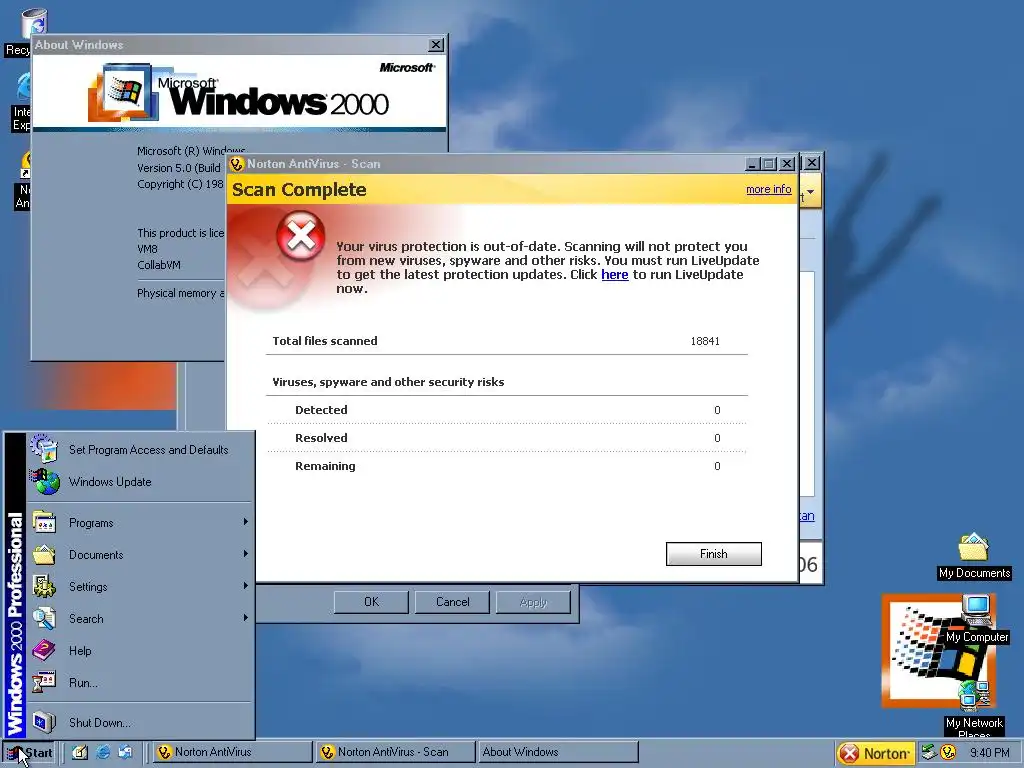
Task: Click the Windows Update globe icon
Action: tap(44, 482)
